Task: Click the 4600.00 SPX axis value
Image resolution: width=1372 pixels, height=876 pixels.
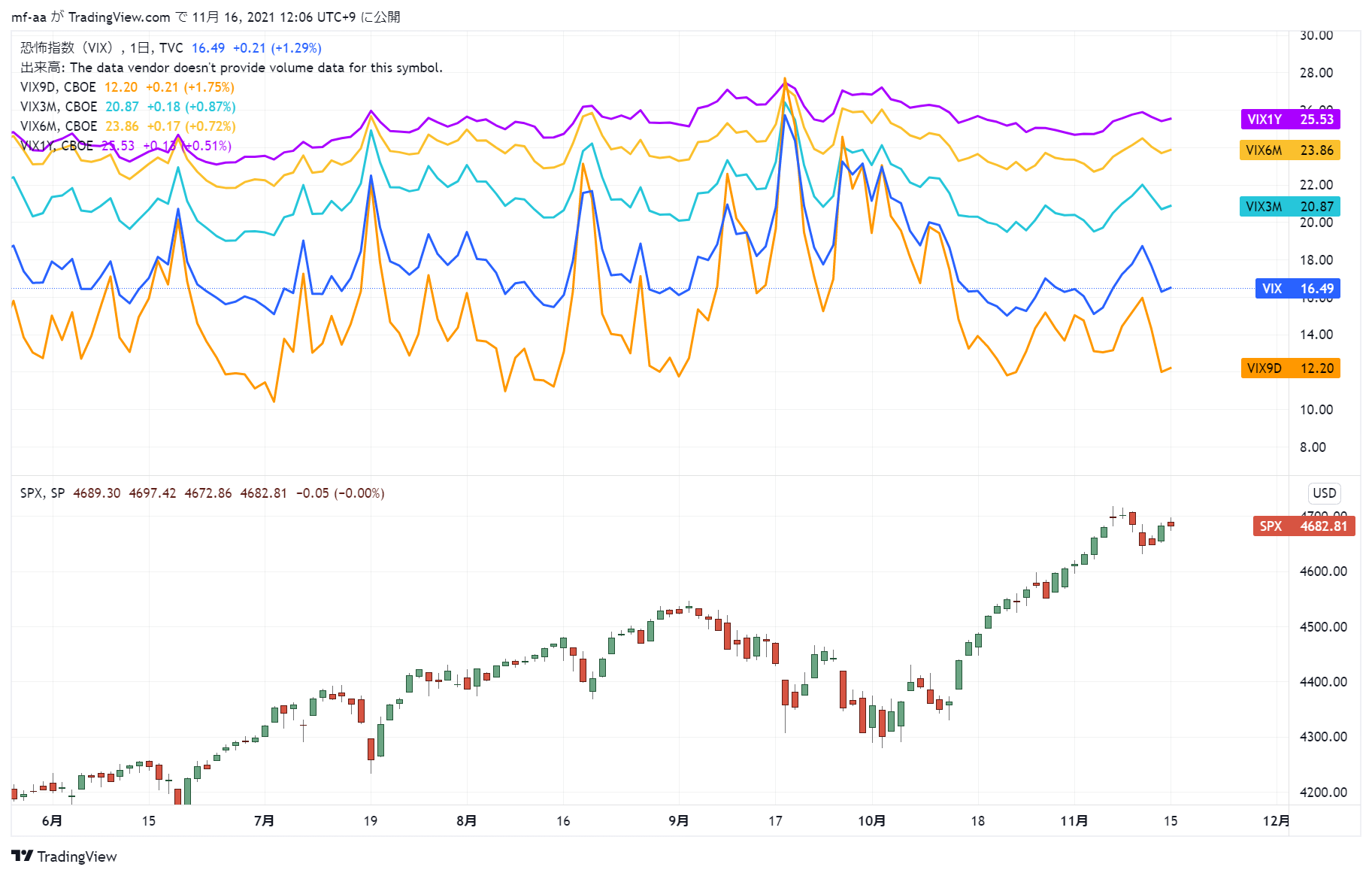Action: [1323, 571]
